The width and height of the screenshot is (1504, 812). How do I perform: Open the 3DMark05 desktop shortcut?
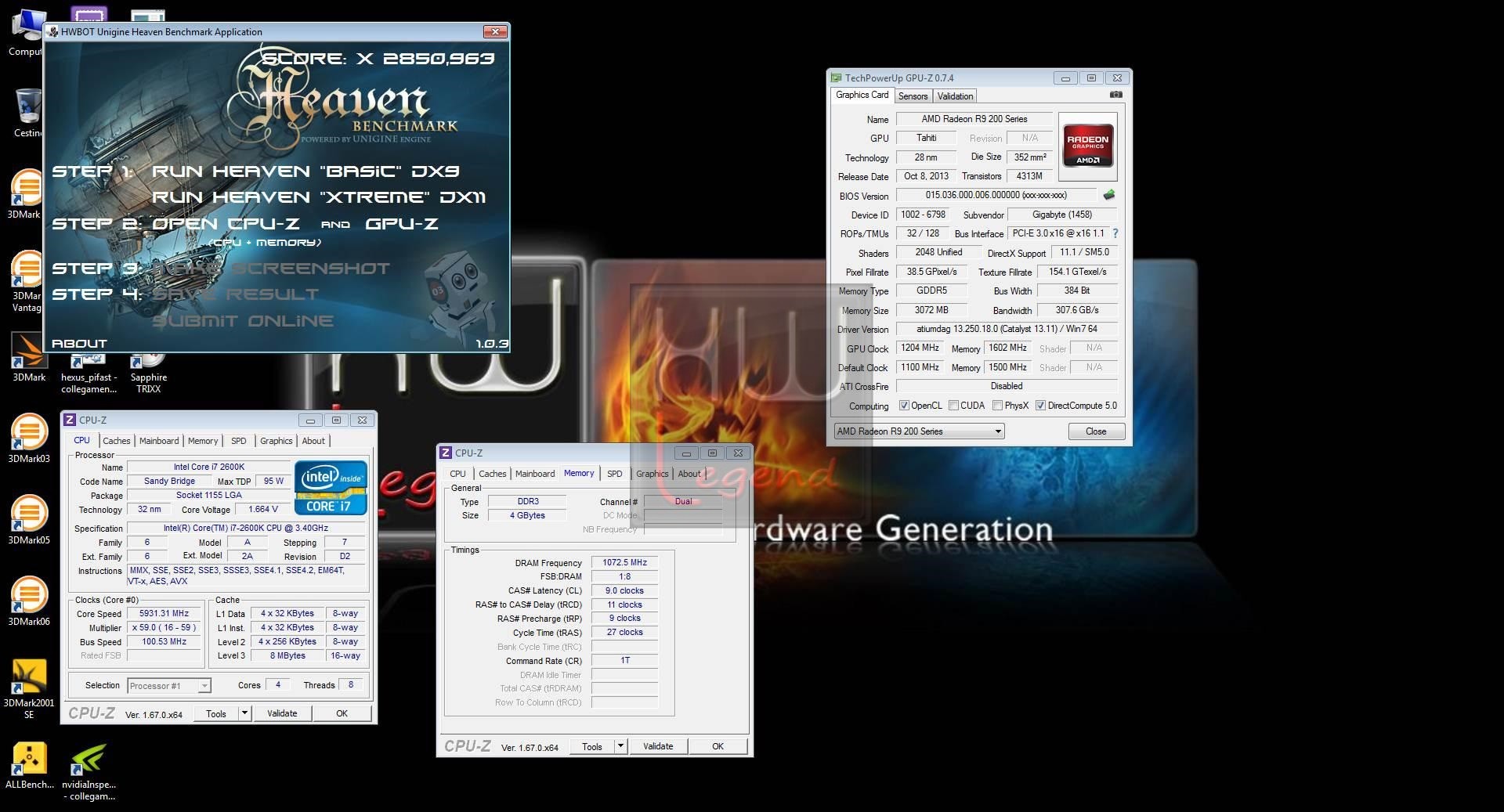point(28,520)
